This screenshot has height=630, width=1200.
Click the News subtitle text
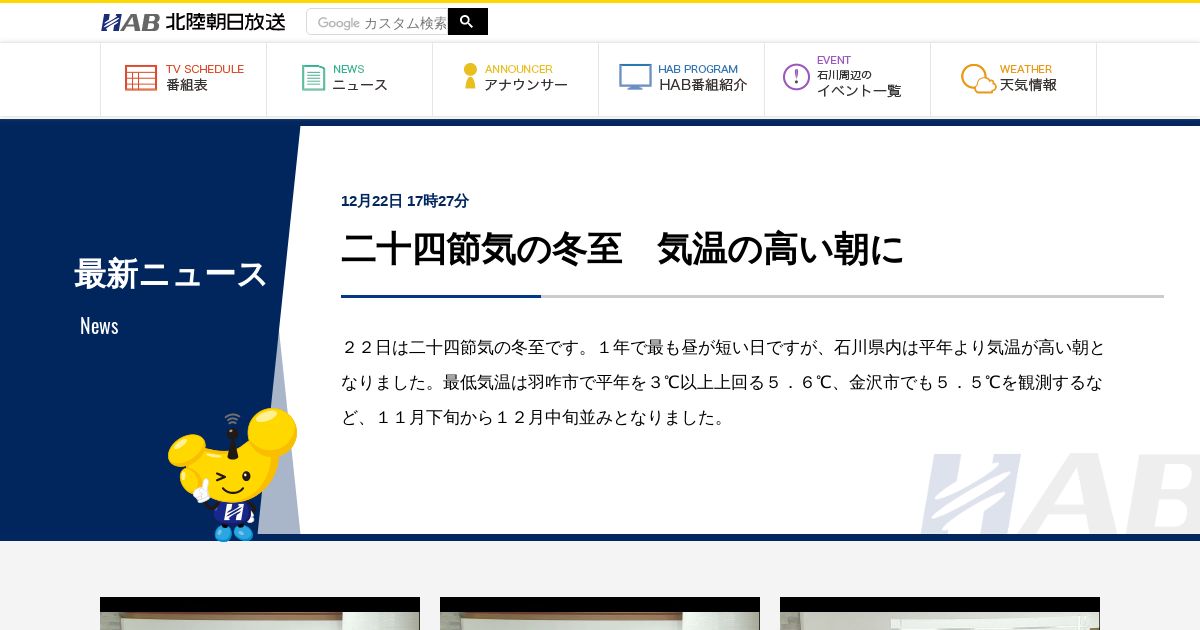tap(99, 326)
